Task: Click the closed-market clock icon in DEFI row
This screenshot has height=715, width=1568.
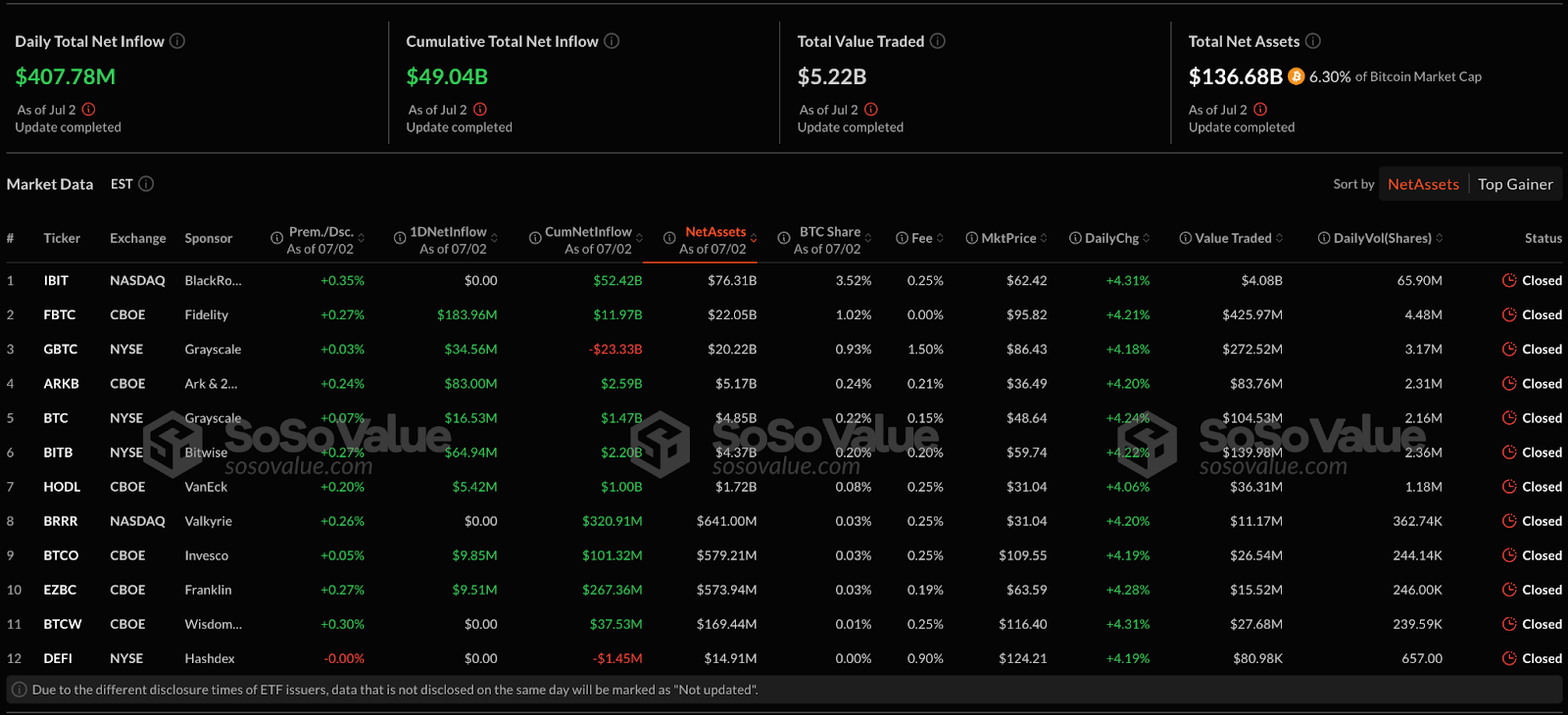Action: click(x=1509, y=658)
